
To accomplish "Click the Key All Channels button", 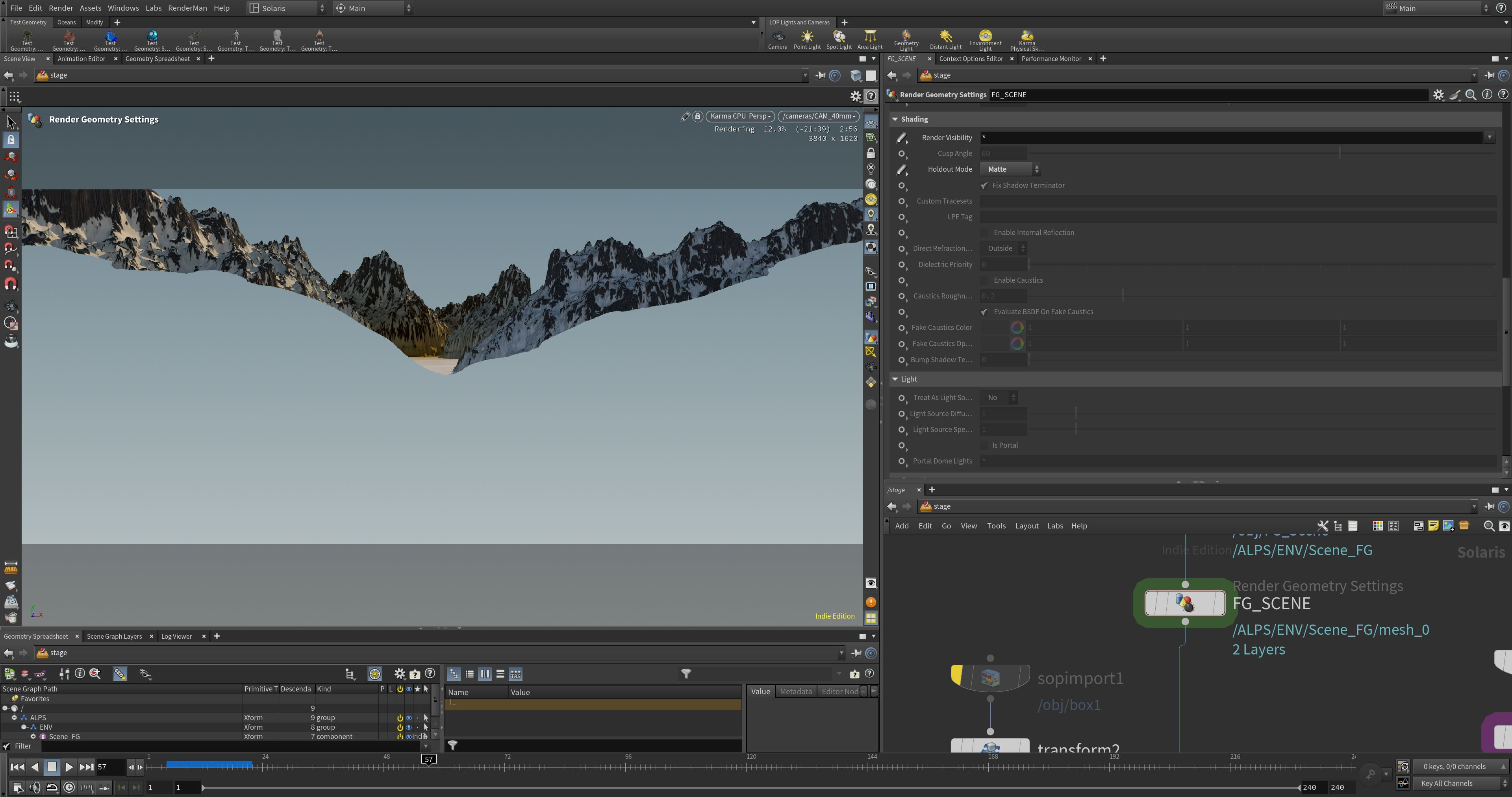I will click(1447, 783).
